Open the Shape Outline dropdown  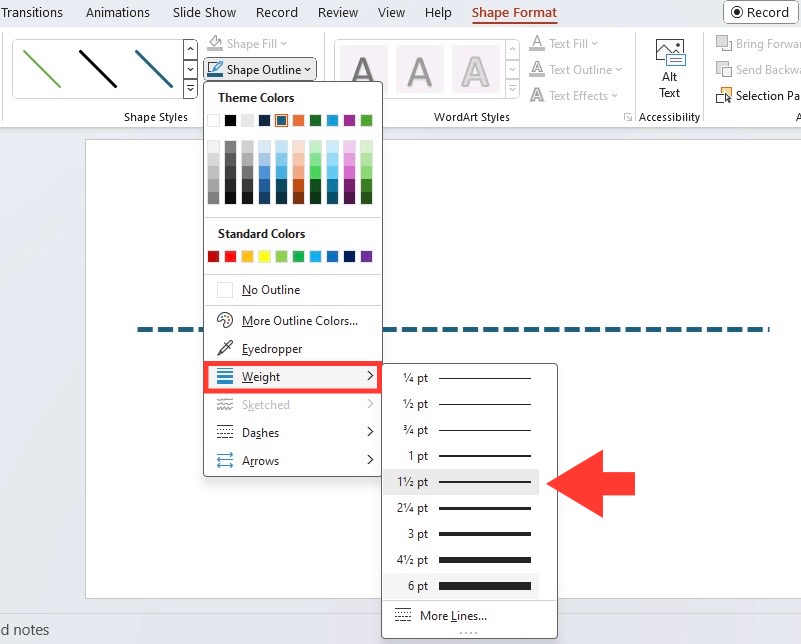(260, 69)
